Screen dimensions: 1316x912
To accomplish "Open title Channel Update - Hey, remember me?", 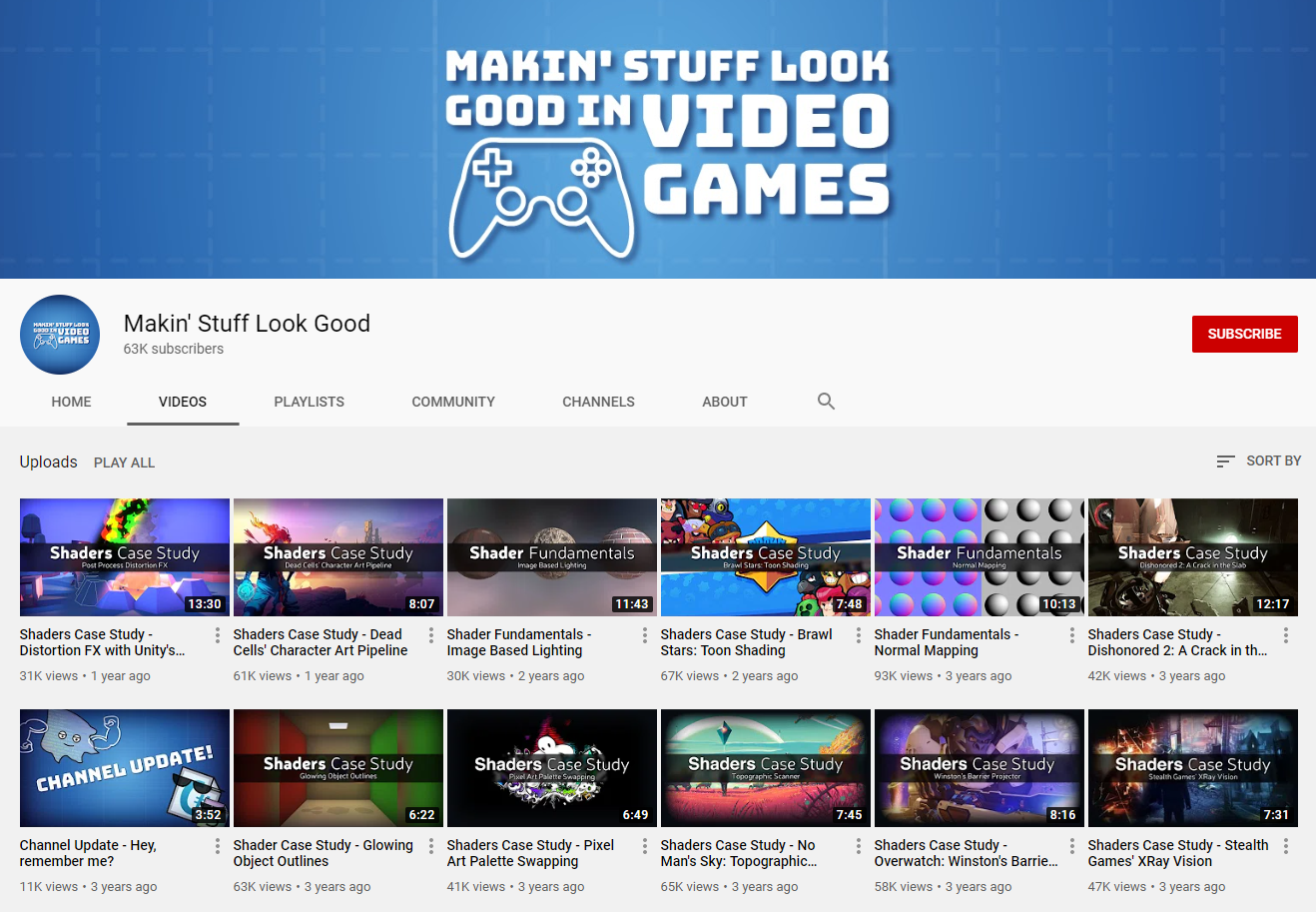I will tap(88, 853).
